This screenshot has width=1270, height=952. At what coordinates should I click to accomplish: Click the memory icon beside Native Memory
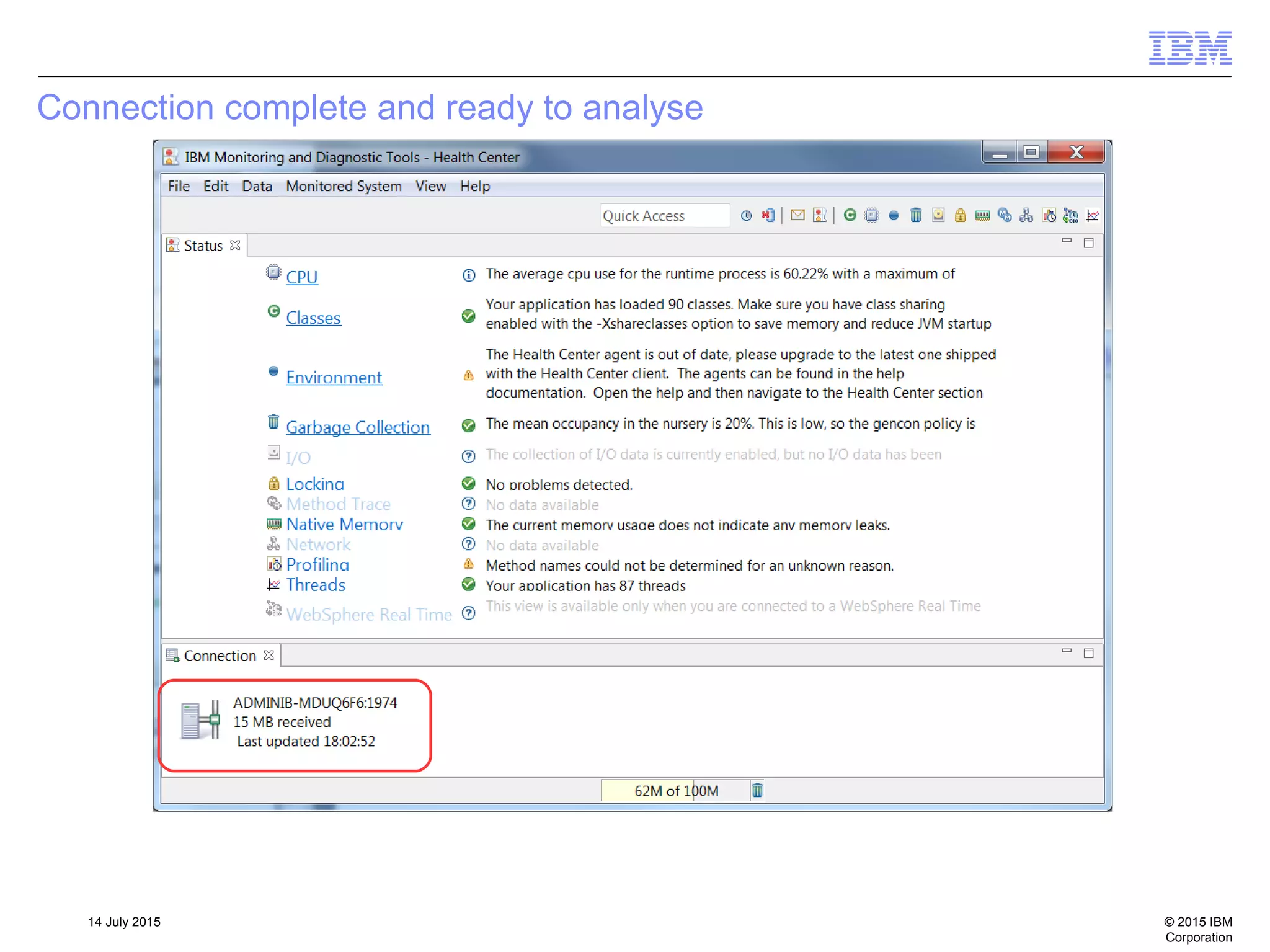pos(273,524)
